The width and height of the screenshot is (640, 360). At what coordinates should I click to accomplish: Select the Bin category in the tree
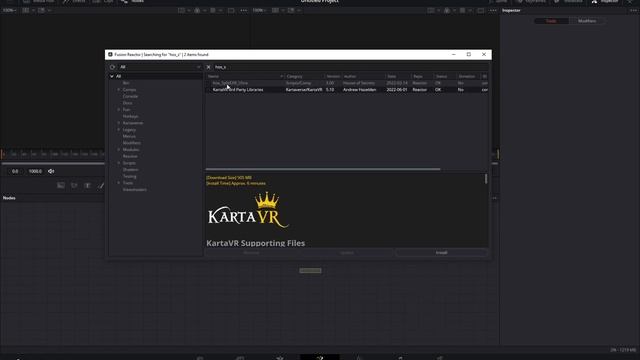126,83
